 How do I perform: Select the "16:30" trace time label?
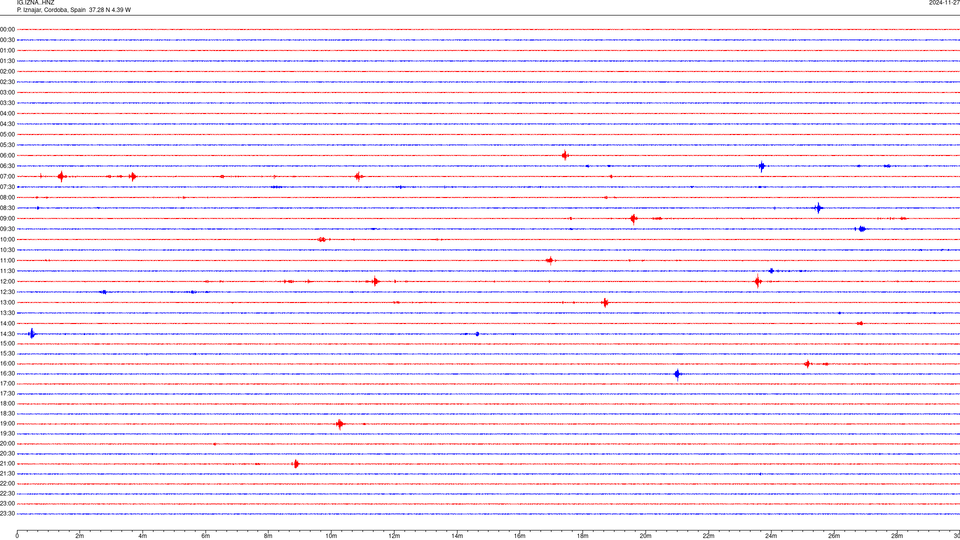click(7, 373)
